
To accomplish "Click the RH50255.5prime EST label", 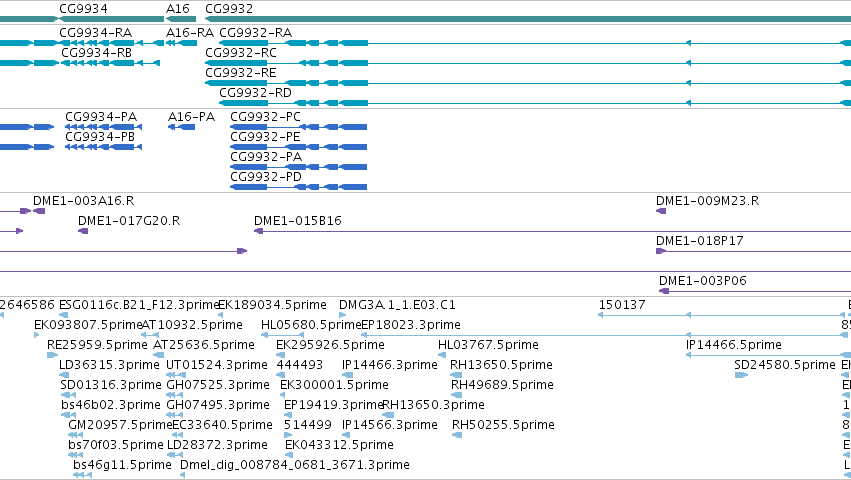I will tap(504, 425).
